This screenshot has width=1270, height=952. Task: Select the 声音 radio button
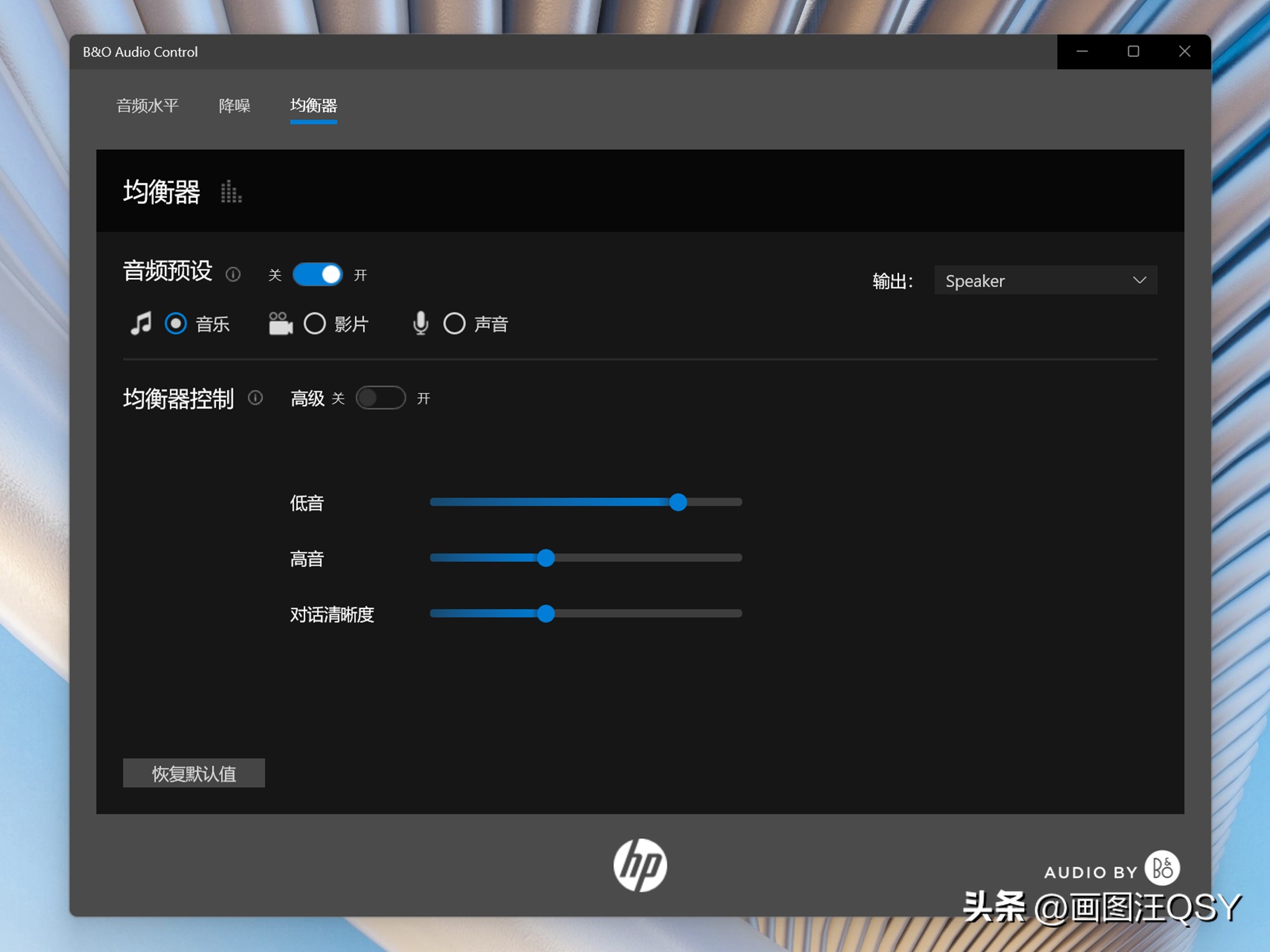pos(454,324)
